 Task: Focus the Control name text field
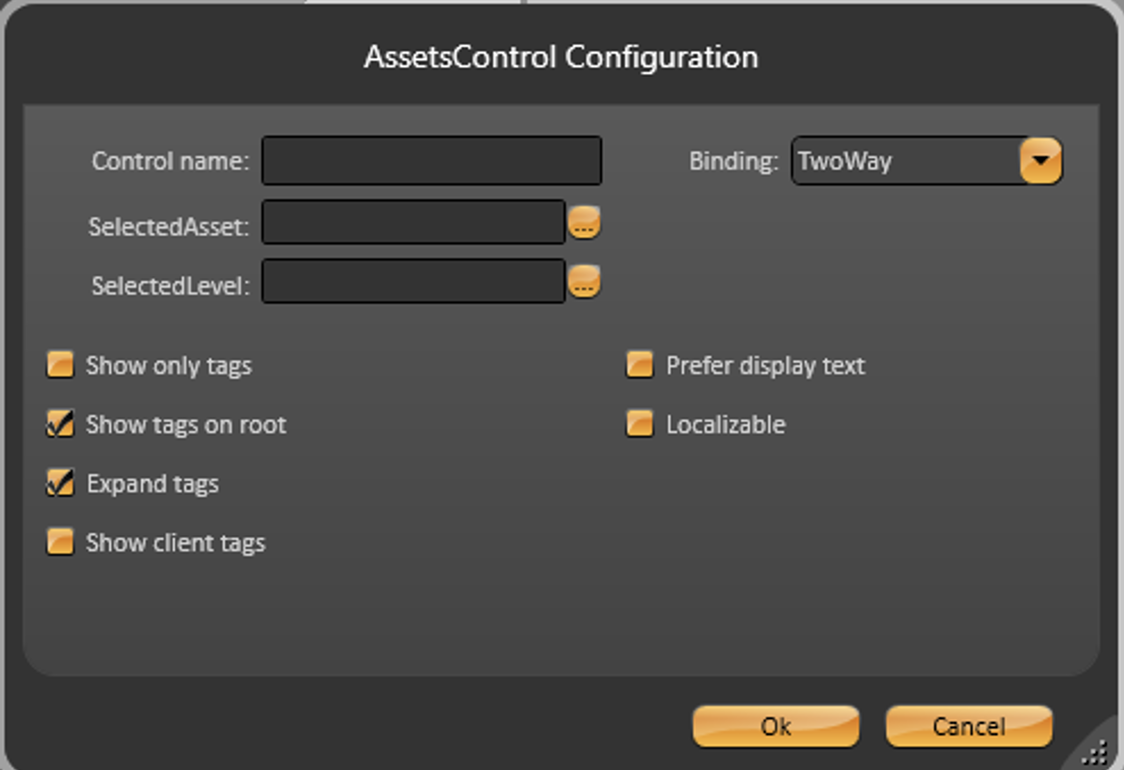click(x=431, y=161)
